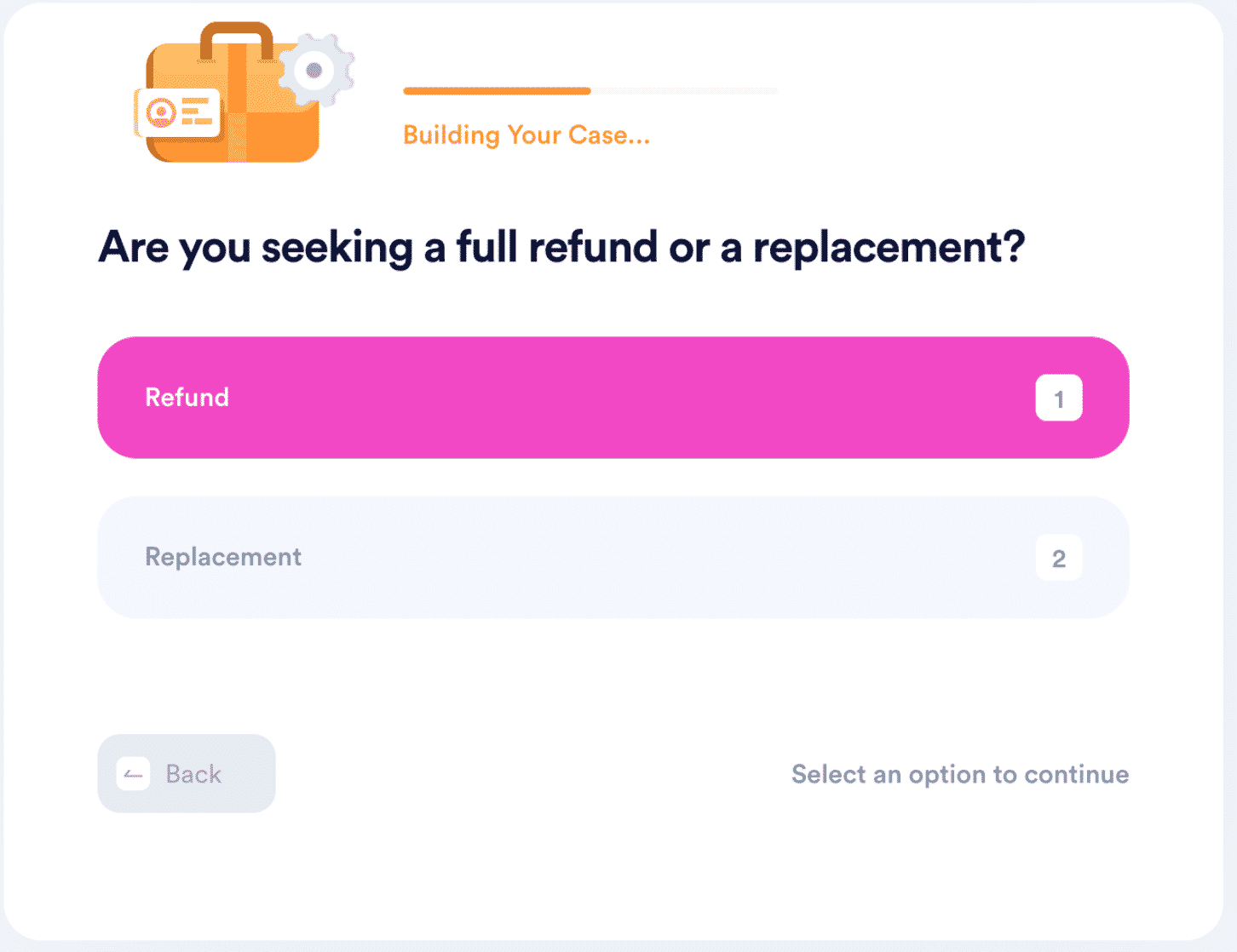Click the number 2 shortcut badge
1237x952 pixels.
(1059, 558)
